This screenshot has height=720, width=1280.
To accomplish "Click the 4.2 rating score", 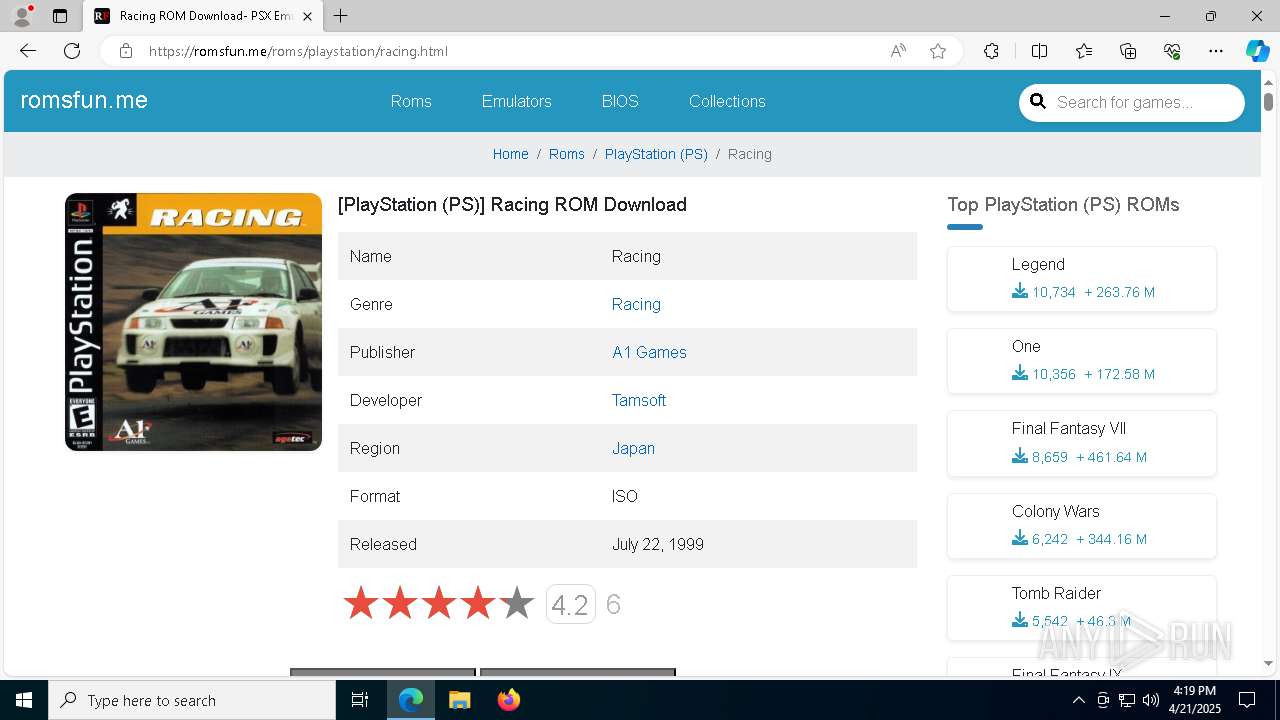I will coord(570,604).
